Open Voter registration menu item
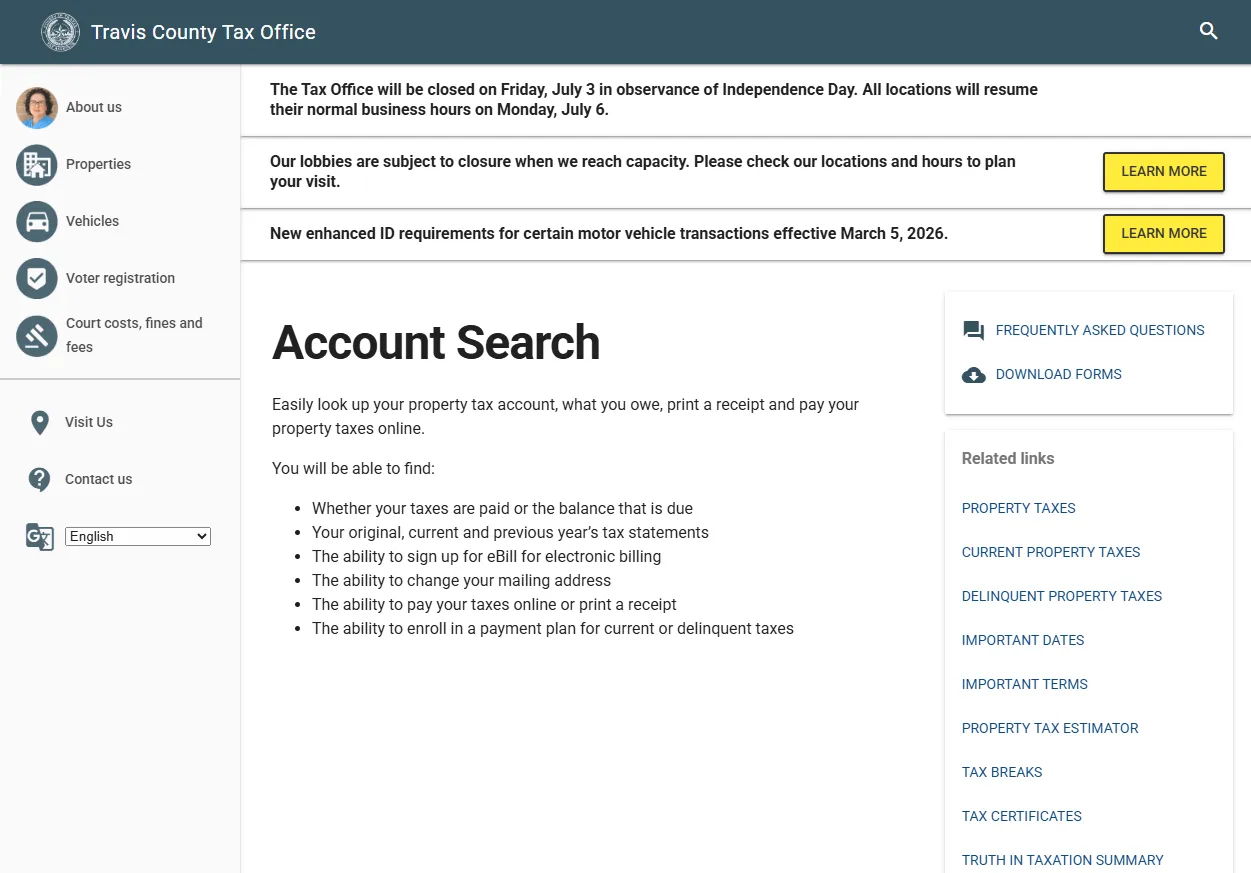This screenshot has width=1251, height=873. 120,278
